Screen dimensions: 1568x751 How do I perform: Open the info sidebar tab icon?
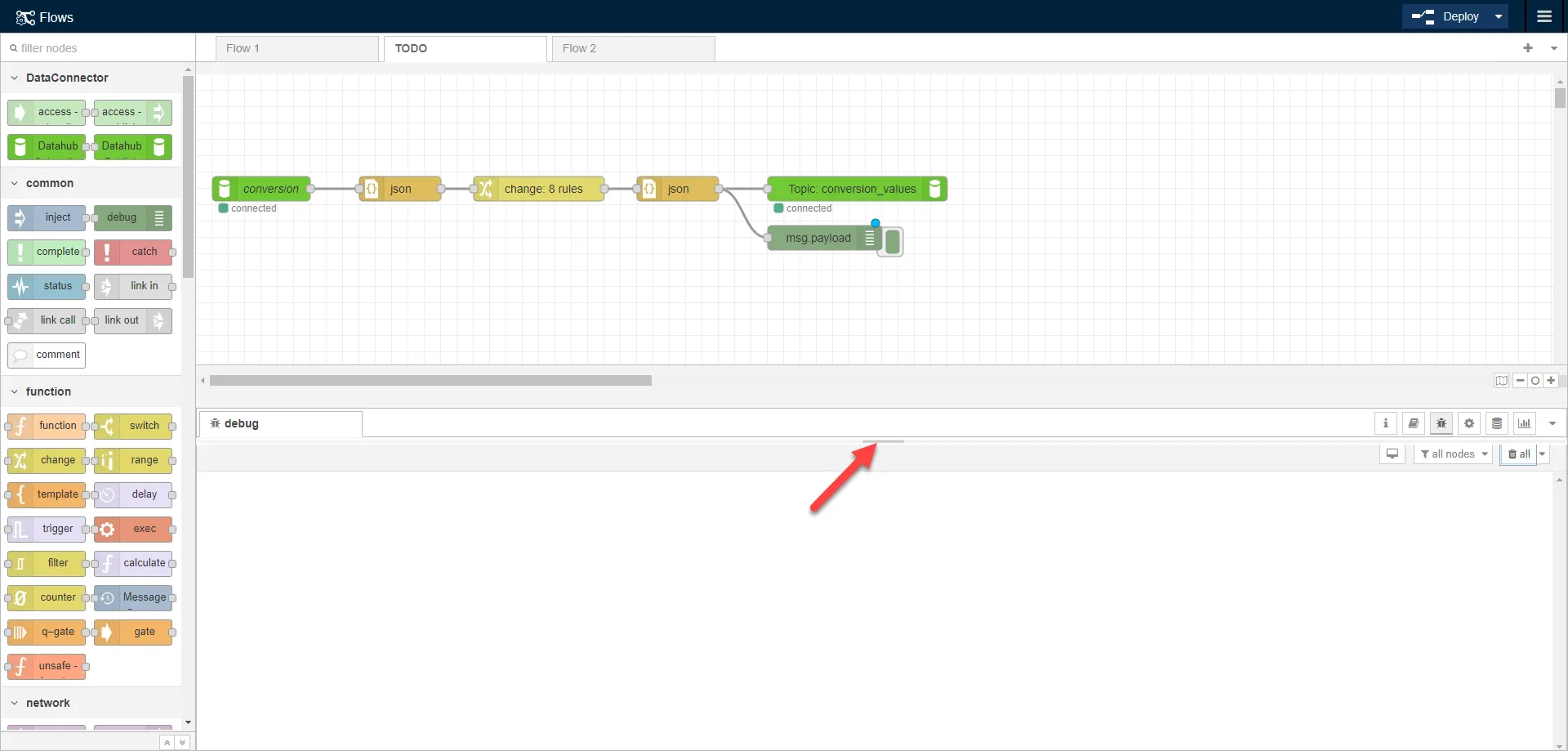(1386, 423)
